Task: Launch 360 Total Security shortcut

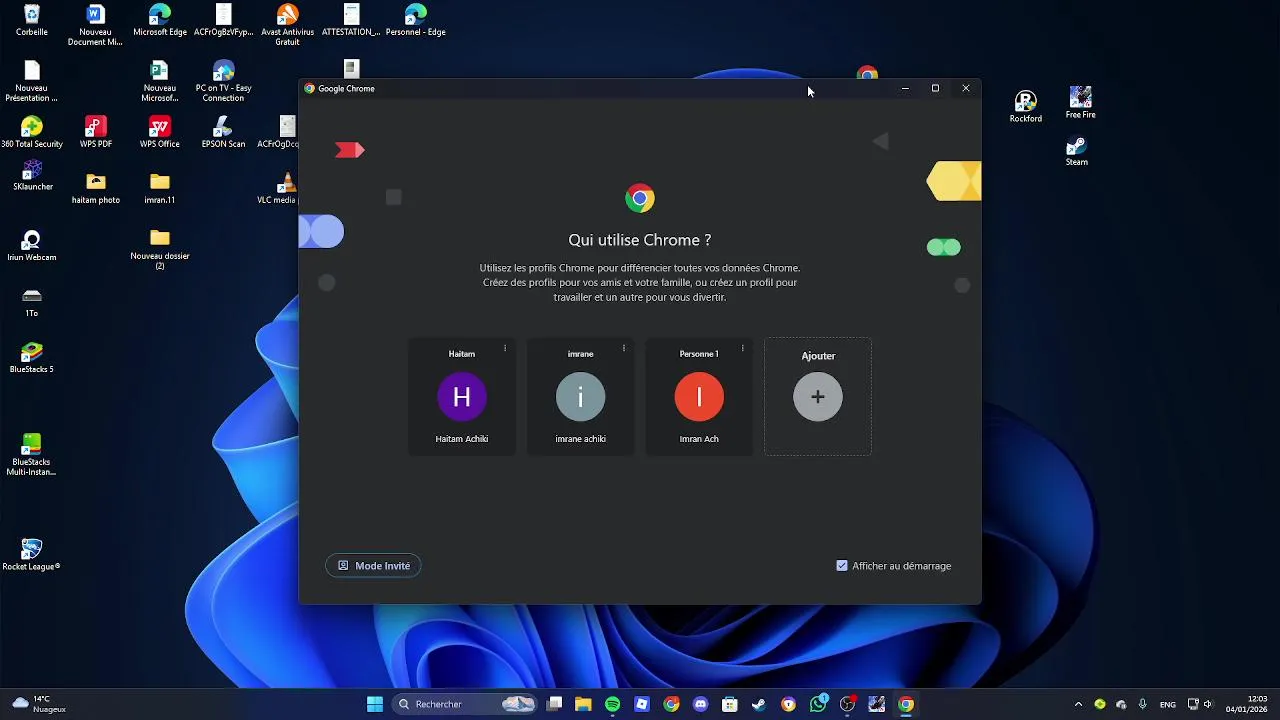Action: (x=32, y=132)
